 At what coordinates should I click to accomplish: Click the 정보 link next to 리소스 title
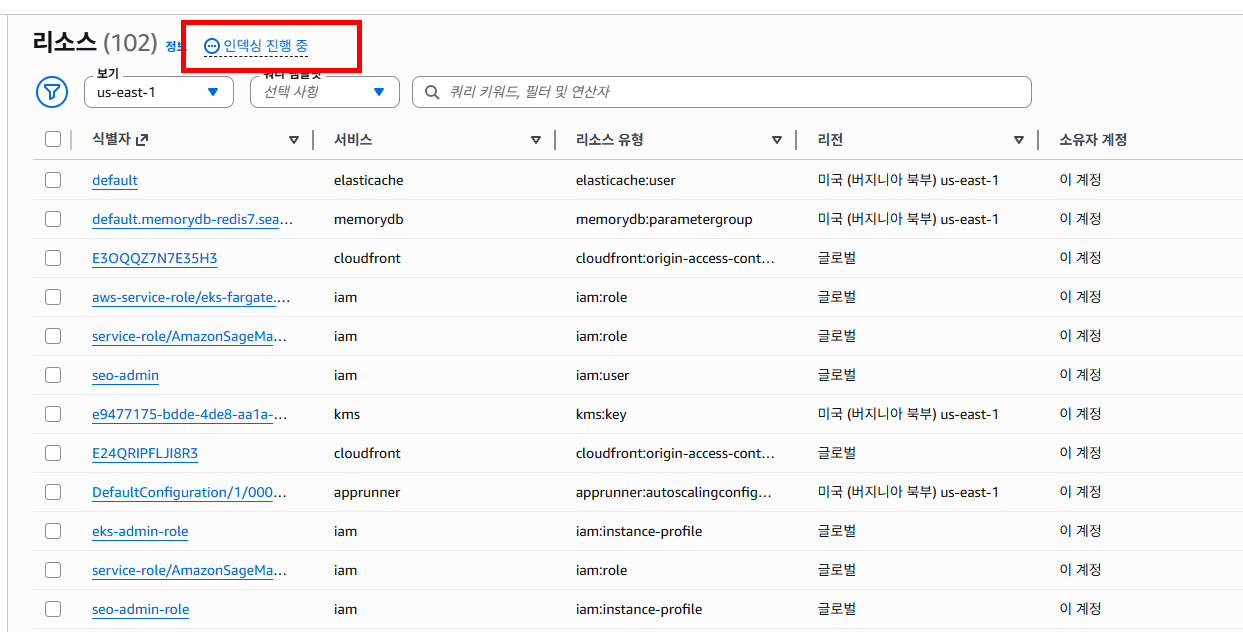(176, 47)
